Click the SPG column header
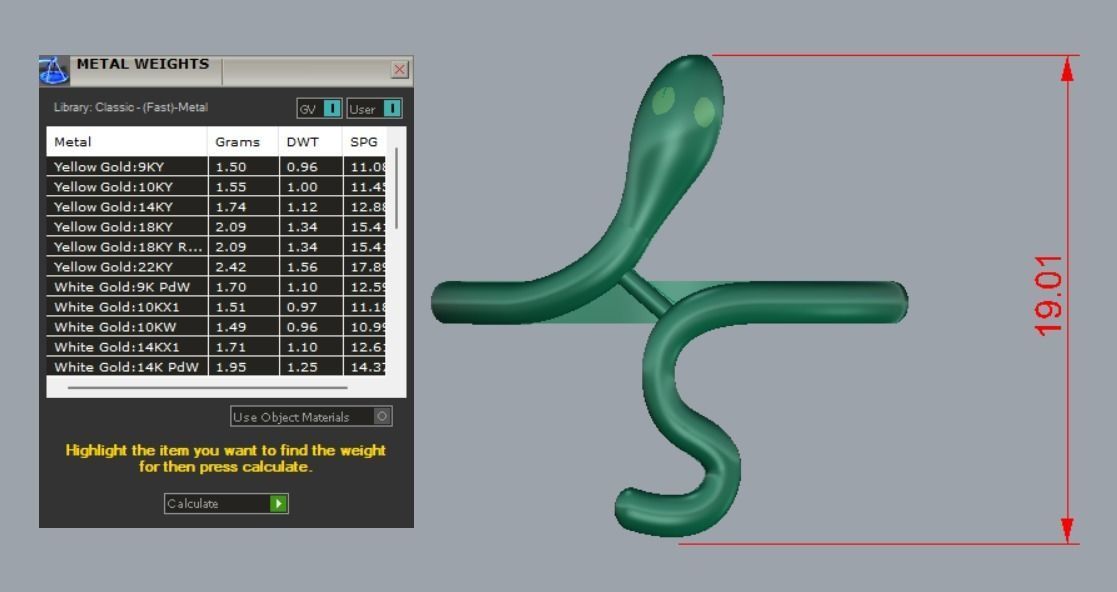The width and height of the screenshot is (1117, 592). (x=365, y=142)
